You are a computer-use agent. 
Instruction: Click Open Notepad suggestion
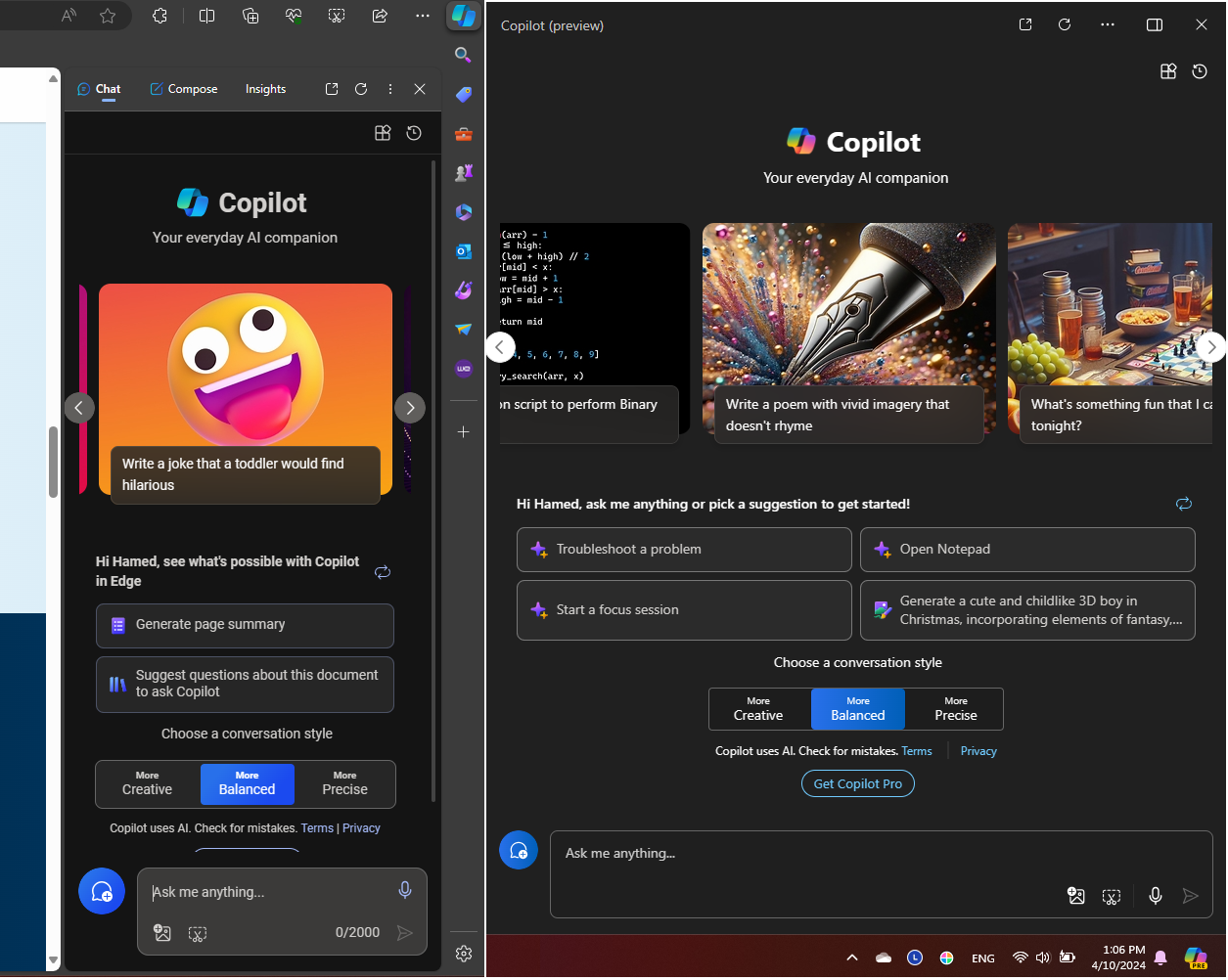(x=1027, y=550)
